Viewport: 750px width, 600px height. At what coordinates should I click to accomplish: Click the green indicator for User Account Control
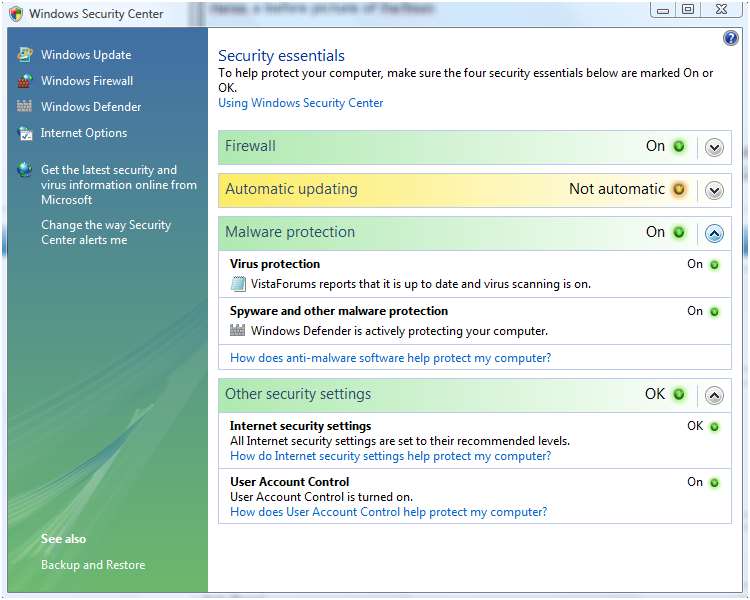[x=714, y=483]
